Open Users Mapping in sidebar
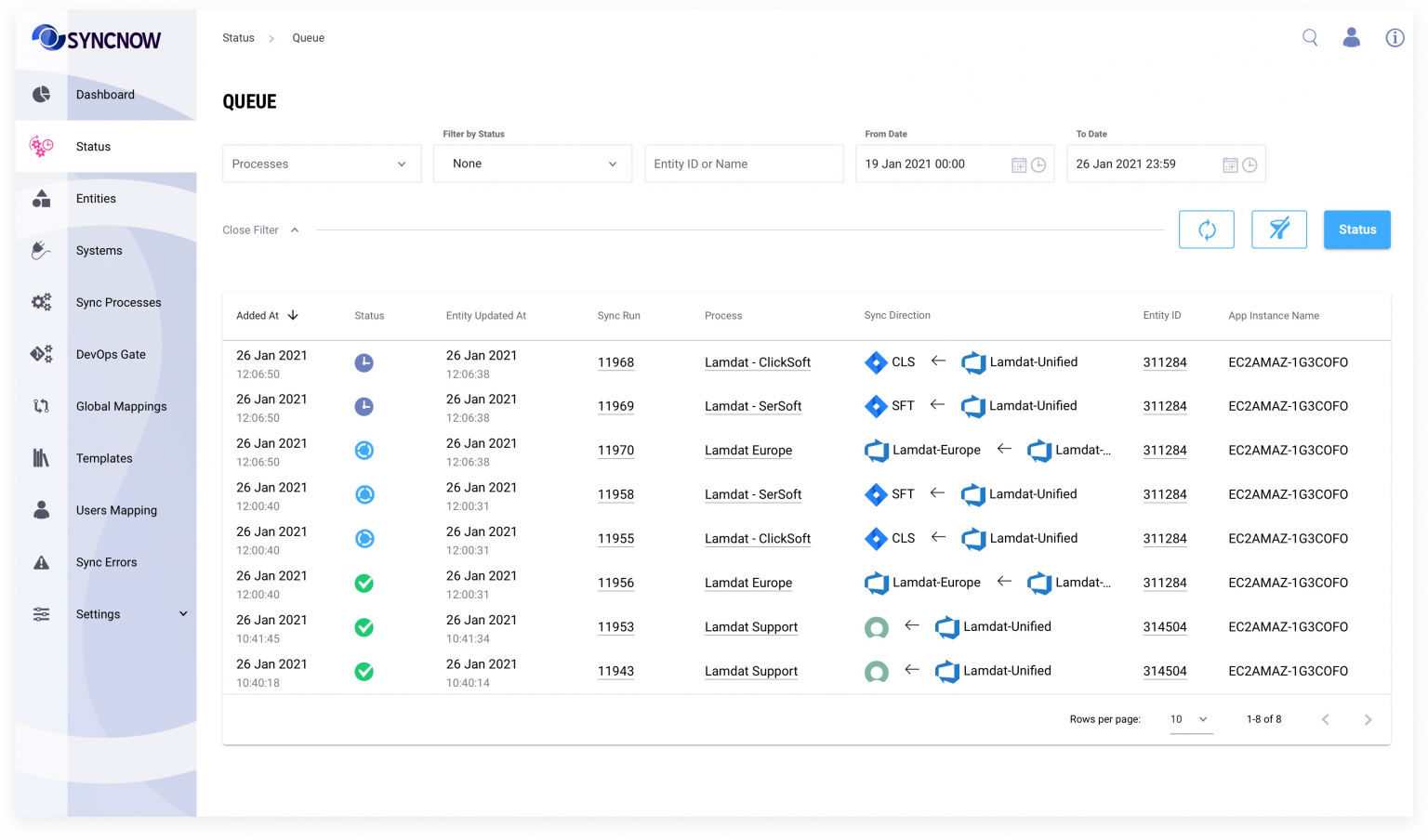This screenshot has width=1428, height=840. point(106,511)
